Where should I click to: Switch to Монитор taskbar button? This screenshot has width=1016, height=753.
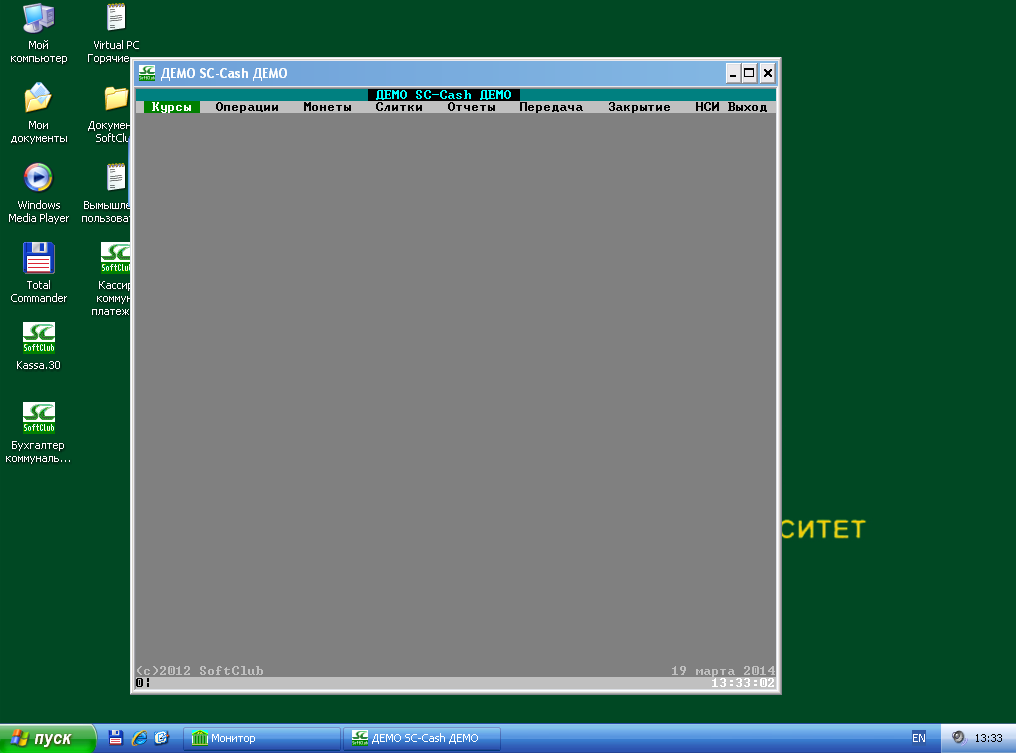click(262, 738)
